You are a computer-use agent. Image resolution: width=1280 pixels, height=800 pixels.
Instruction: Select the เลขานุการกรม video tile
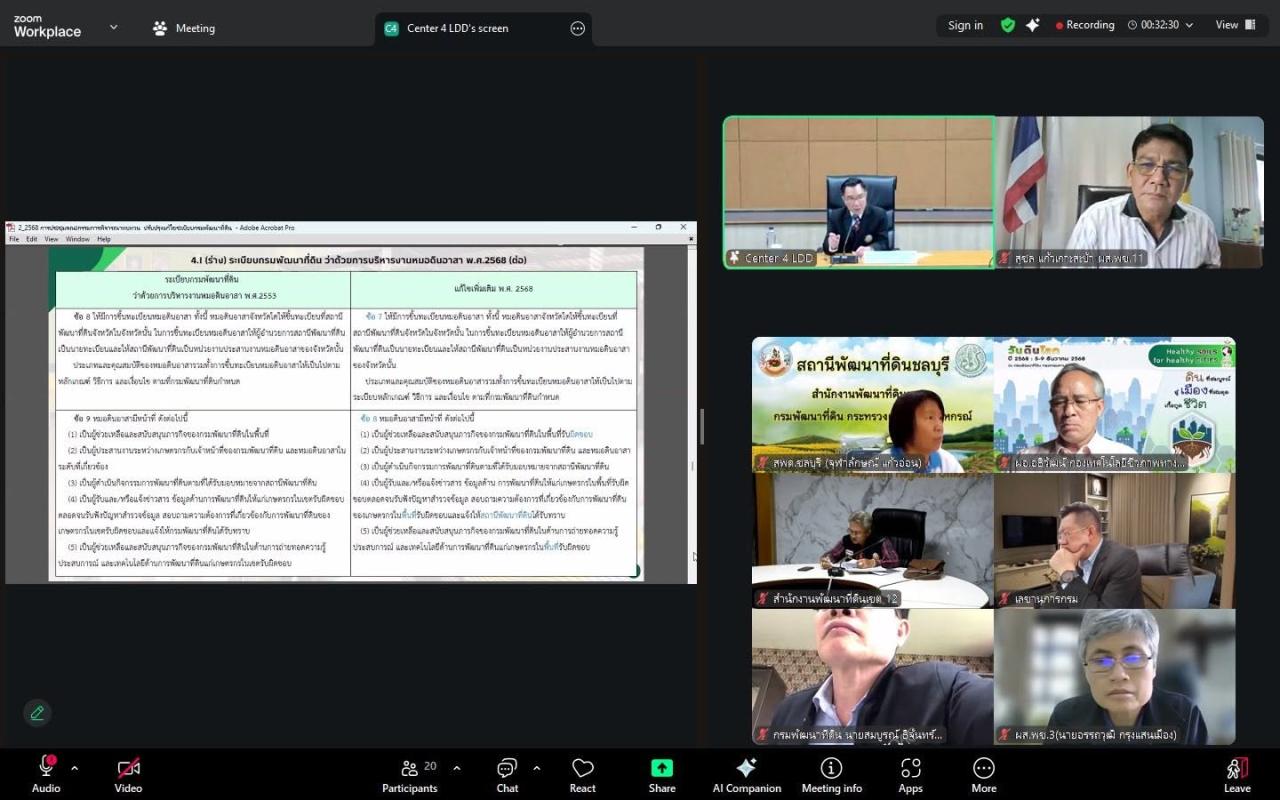(x=1114, y=540)
